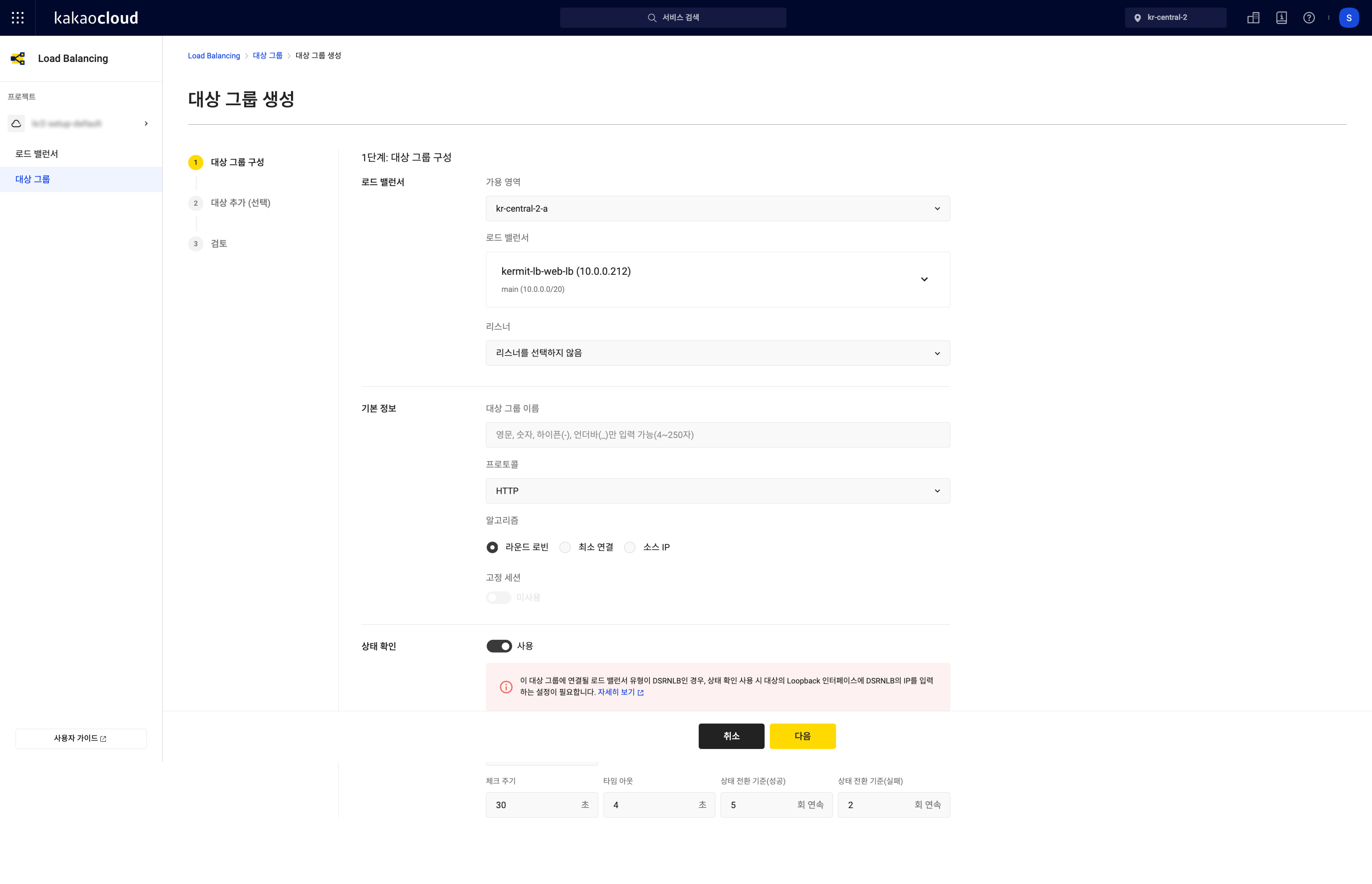Screen dimensions: 1372x884
Task: Click the 대상 그룹 생성 breadcrumb text
Action: point(318,56)
